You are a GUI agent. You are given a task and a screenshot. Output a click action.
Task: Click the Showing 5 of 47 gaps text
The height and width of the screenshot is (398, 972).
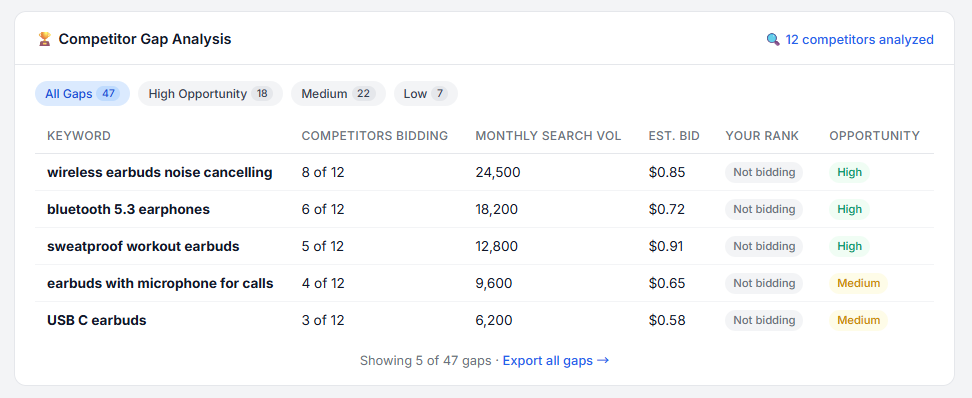pos(425,360)
